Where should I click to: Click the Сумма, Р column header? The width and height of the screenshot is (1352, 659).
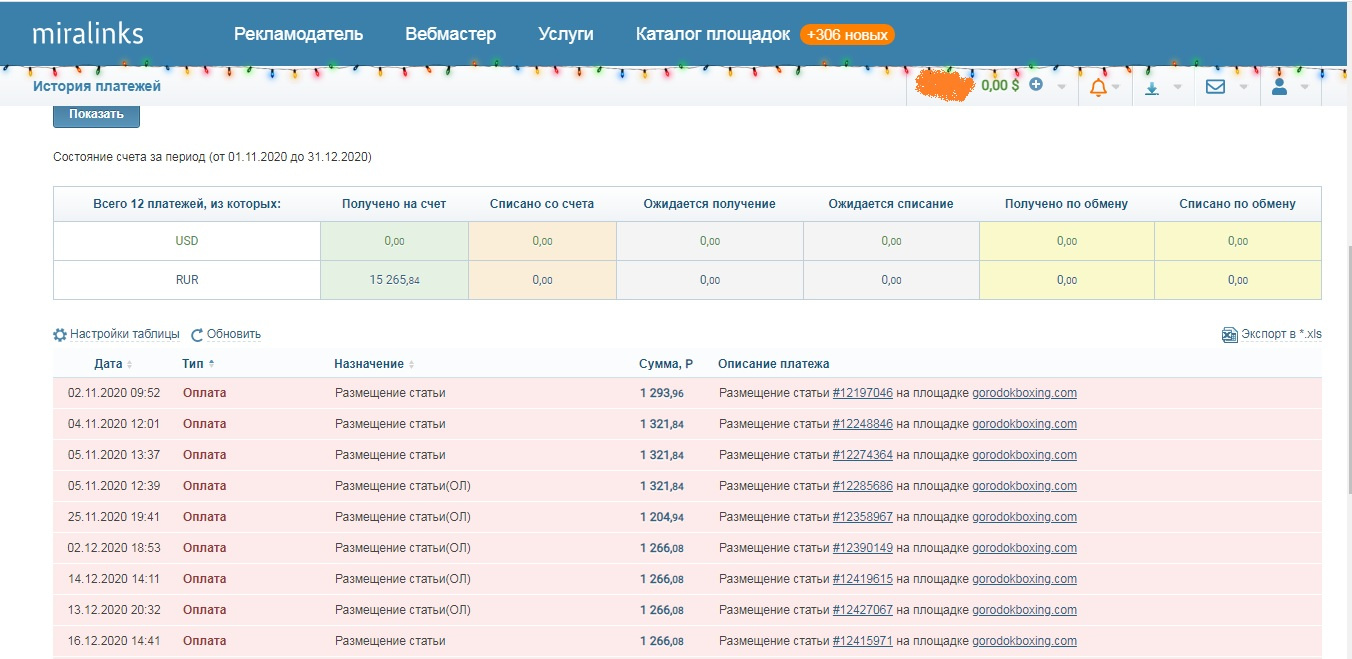666,364
